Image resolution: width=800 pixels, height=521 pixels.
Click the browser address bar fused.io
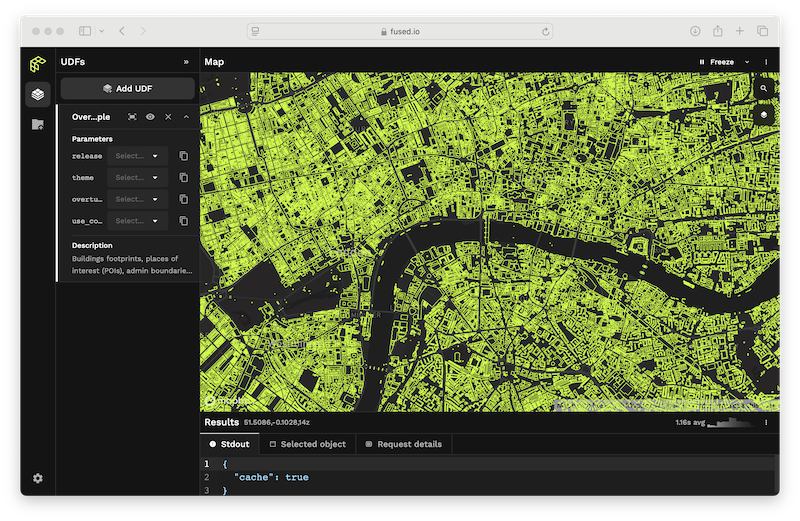(400, 32)
